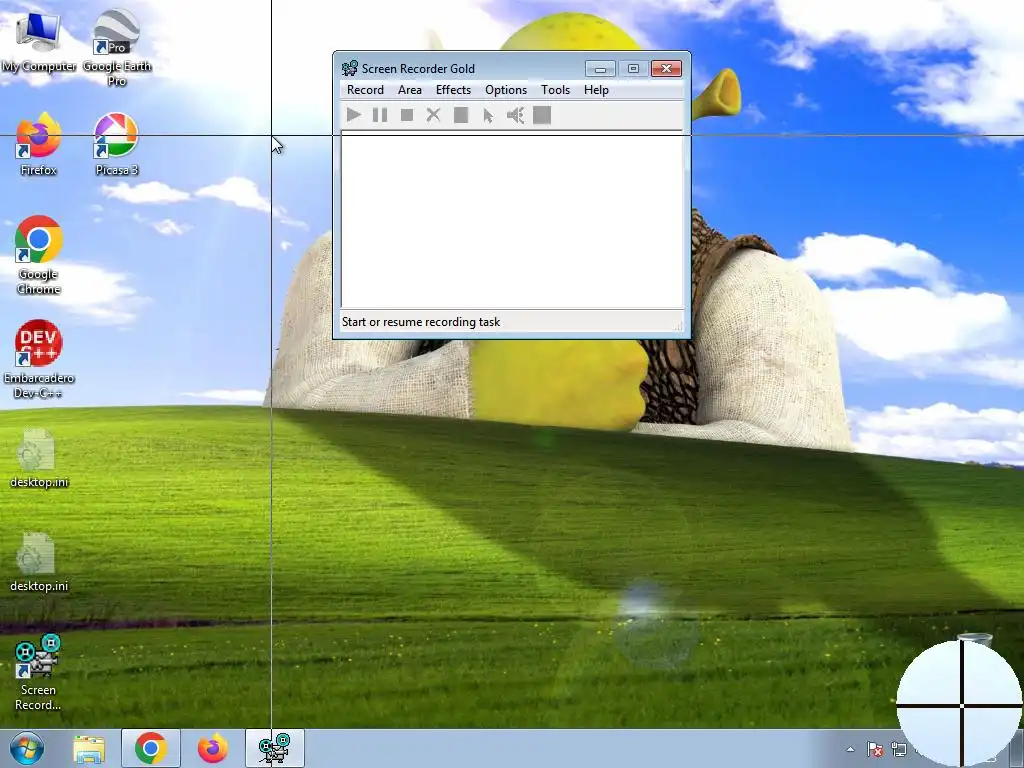Toggle audio recording with the speaker icon
The image size is (1024, 768).
(515, 115)
